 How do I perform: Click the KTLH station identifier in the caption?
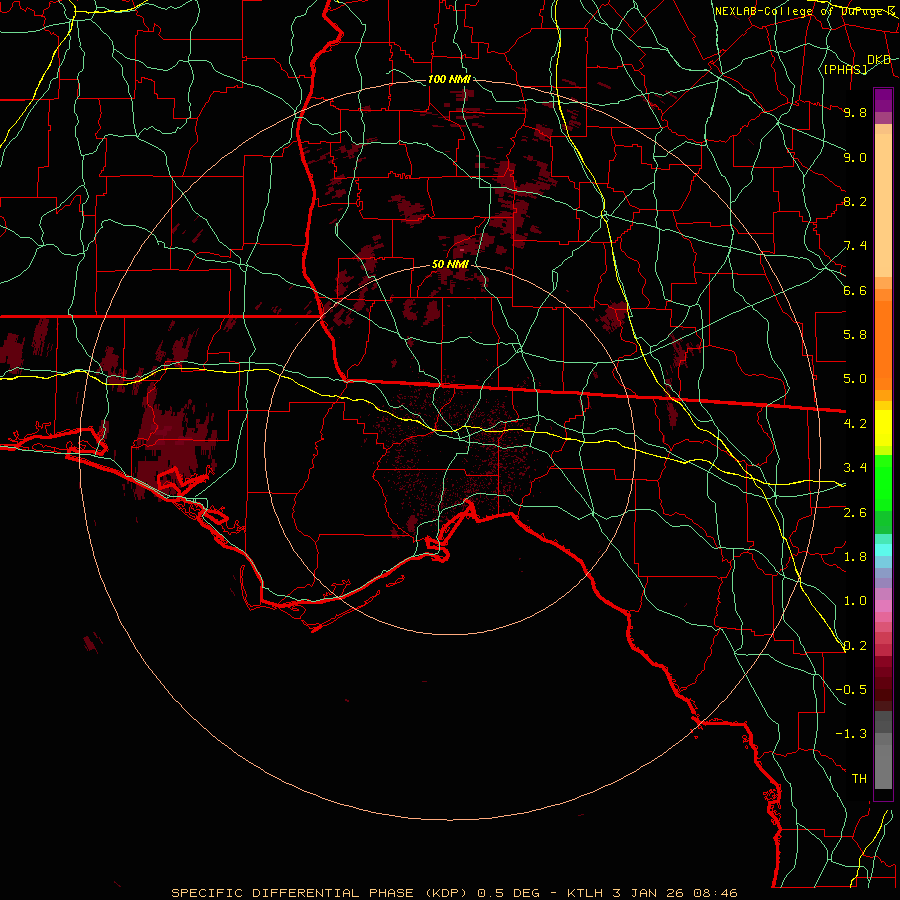click(587, 893)
